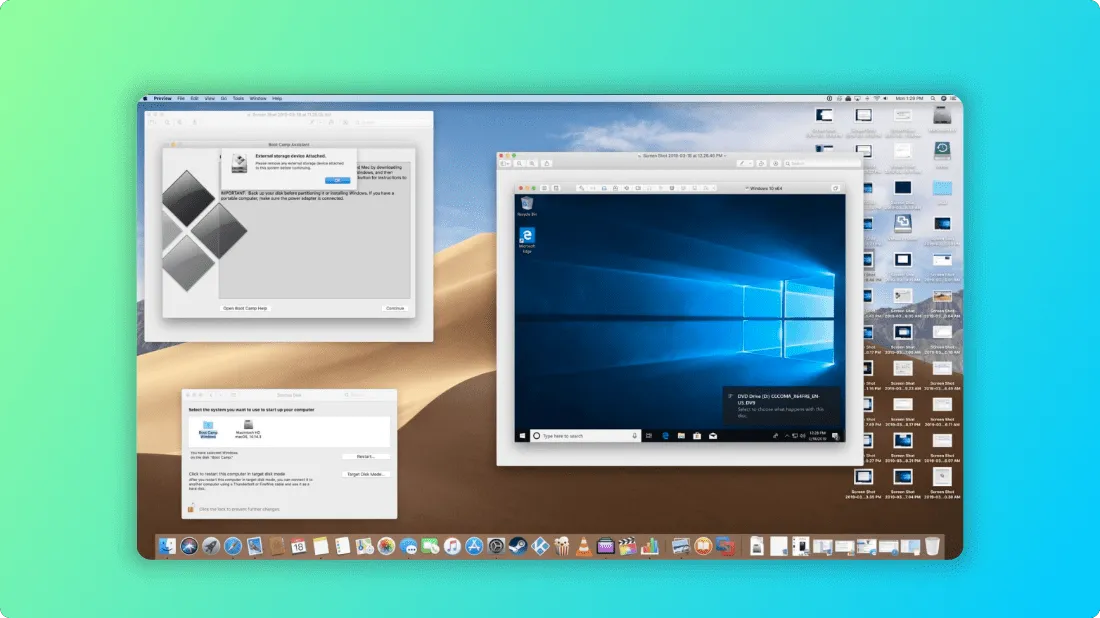
Task: Open iTunes music note in Dock
Action: click(452, 546)
